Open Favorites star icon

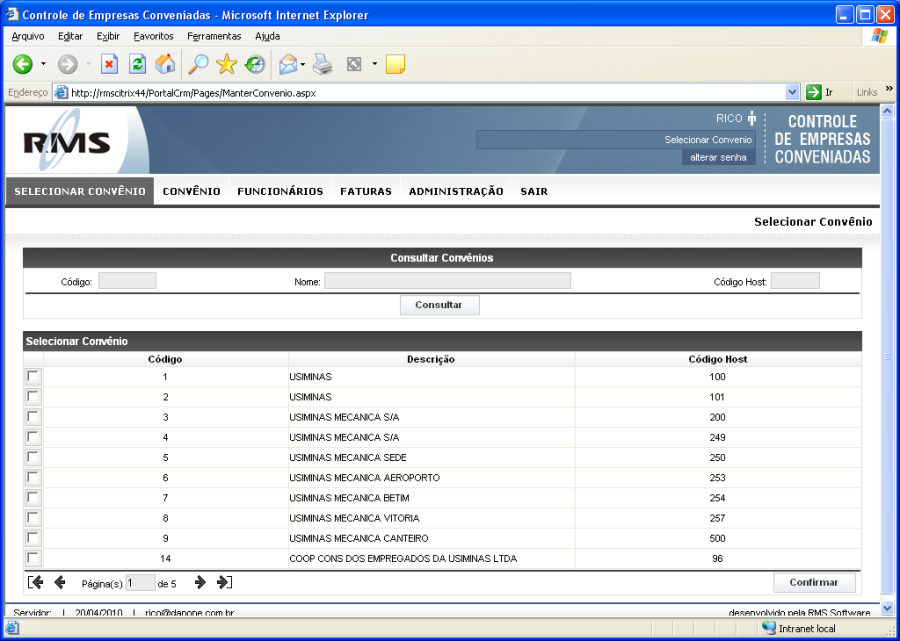click(227, 64)
